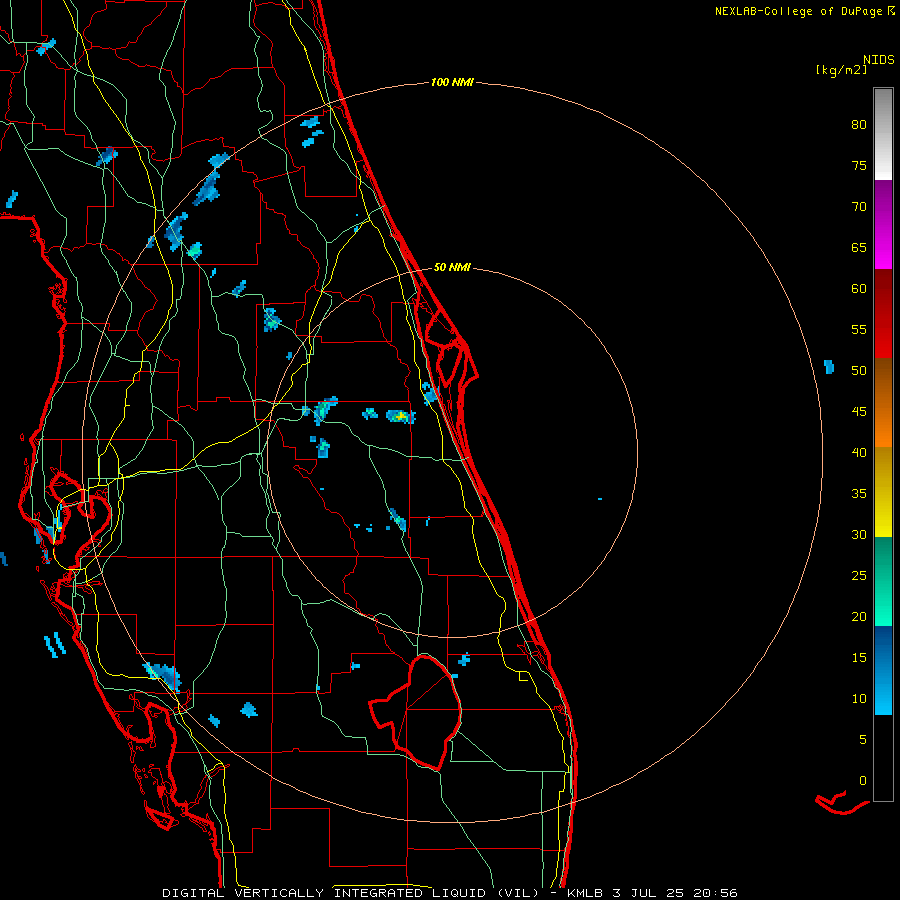
Task: Click the 0 value on the color scale
Action: point(863,781)
